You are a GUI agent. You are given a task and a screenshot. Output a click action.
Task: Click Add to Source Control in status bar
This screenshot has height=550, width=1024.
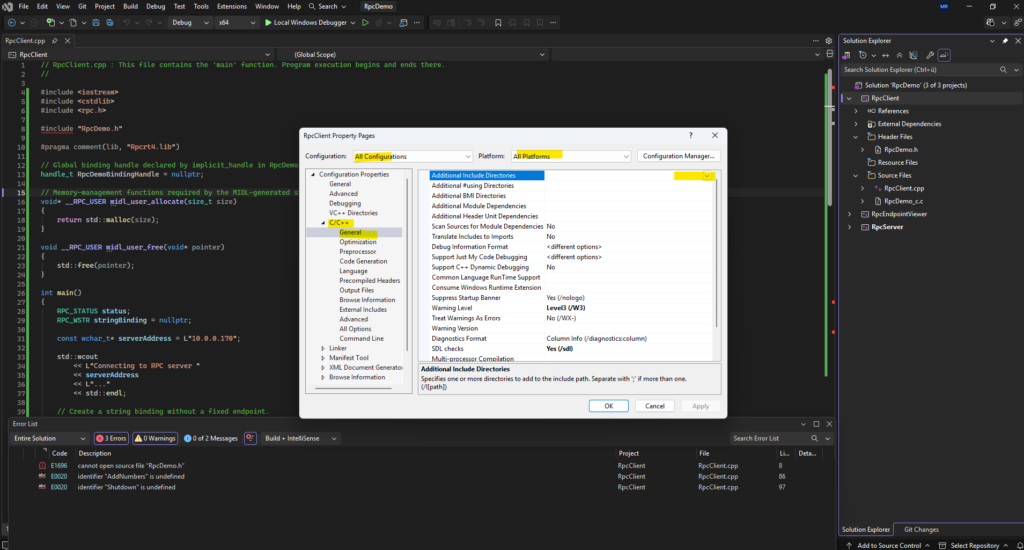(x=888, y=545)
